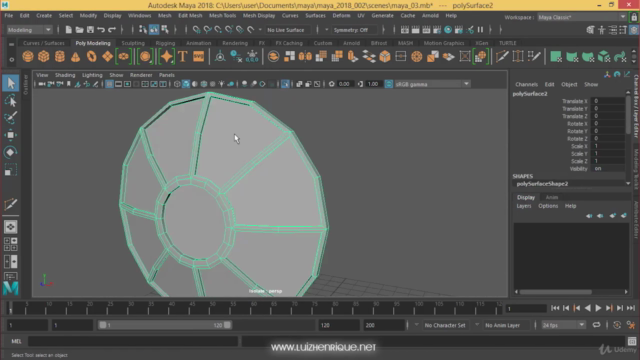
Task: Activate the Rotate tool
Action: tap(11, 152)
